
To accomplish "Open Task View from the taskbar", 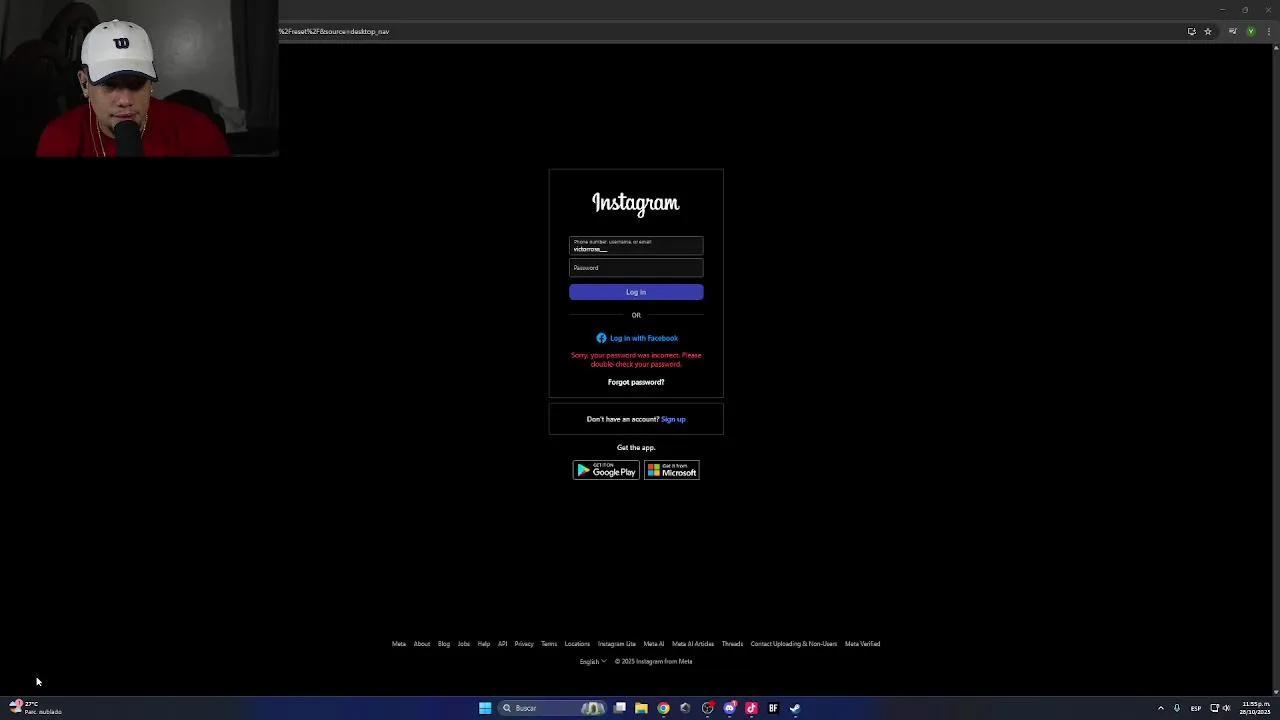I will pyautogui.click(x=620, y=708).
